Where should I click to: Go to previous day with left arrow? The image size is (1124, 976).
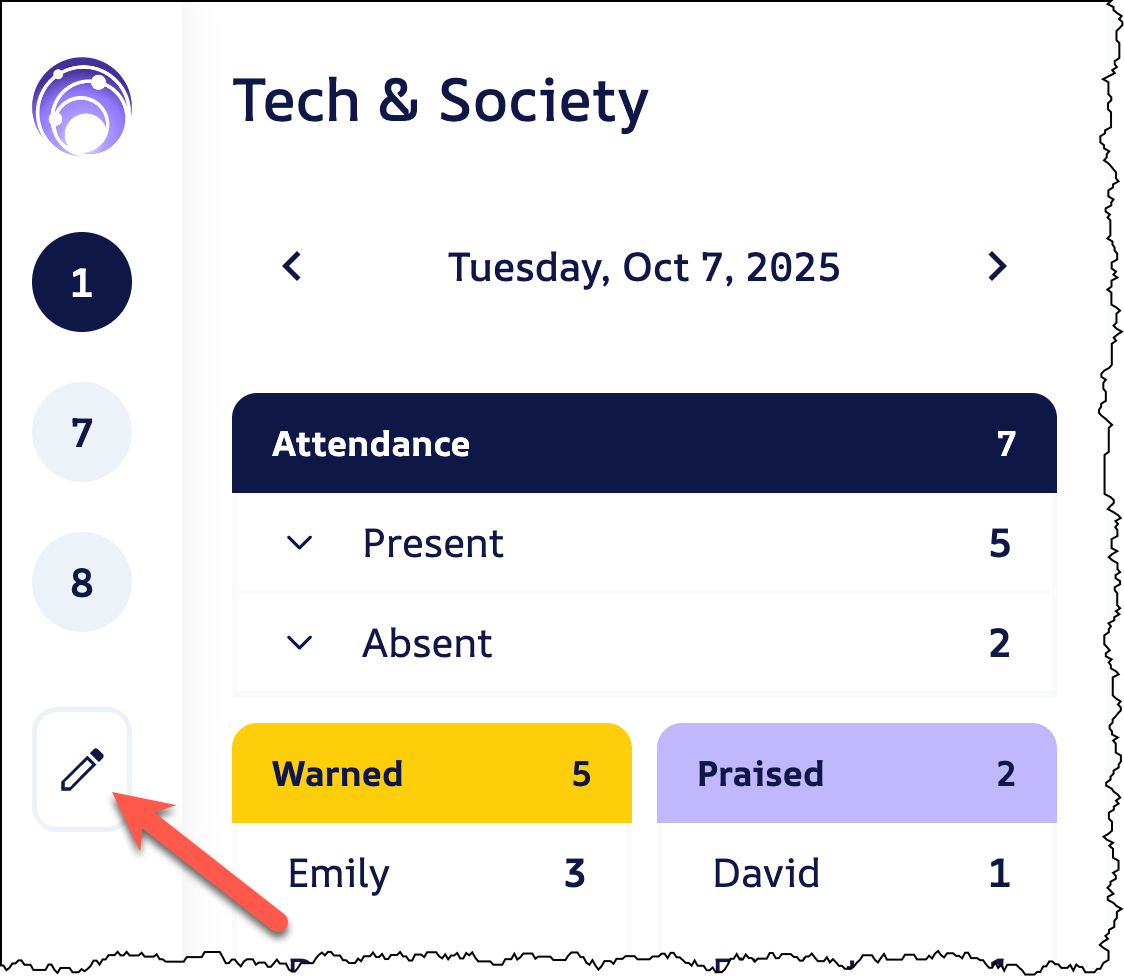292,267
